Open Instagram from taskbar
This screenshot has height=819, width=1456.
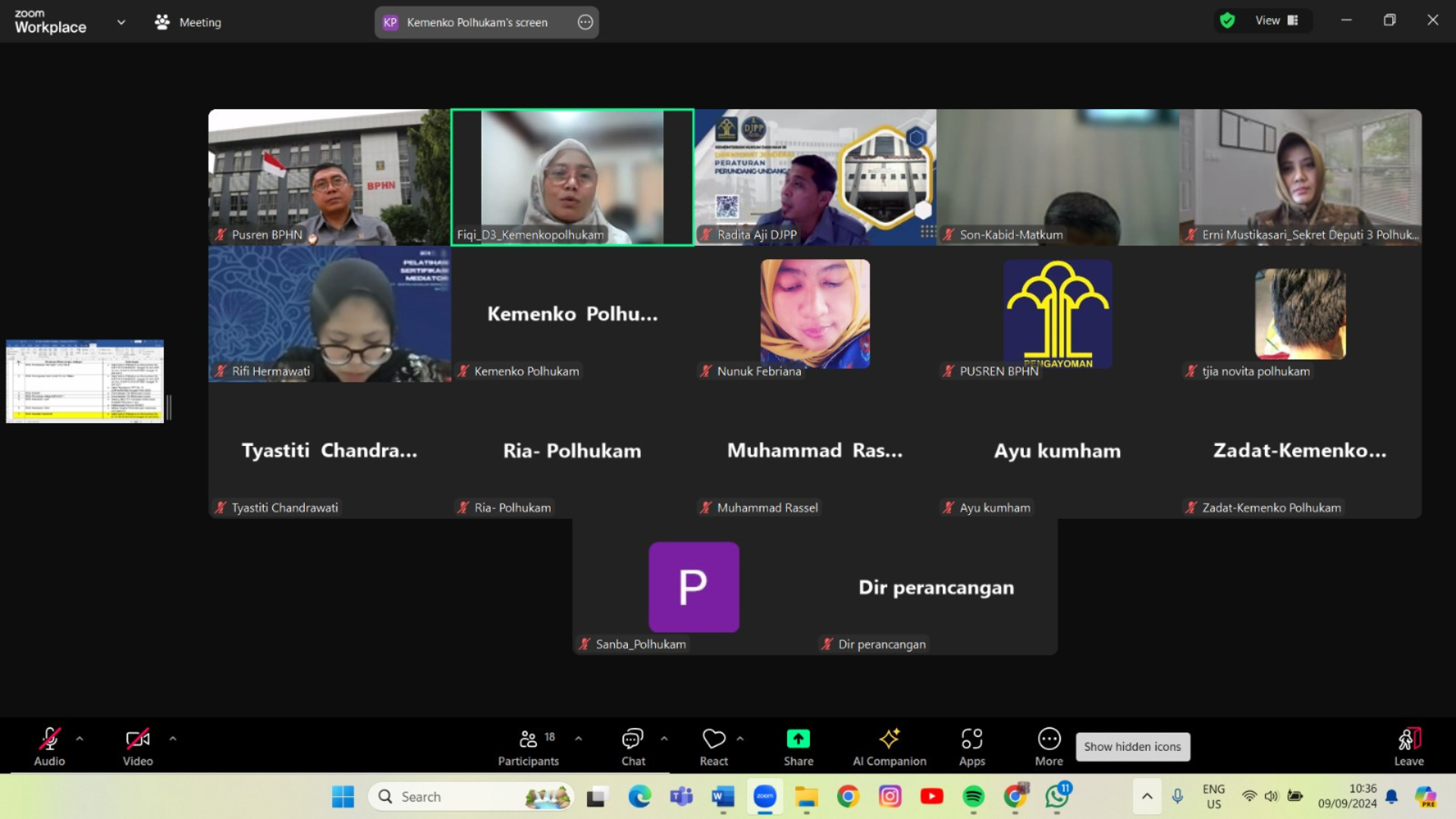point(890,796)
